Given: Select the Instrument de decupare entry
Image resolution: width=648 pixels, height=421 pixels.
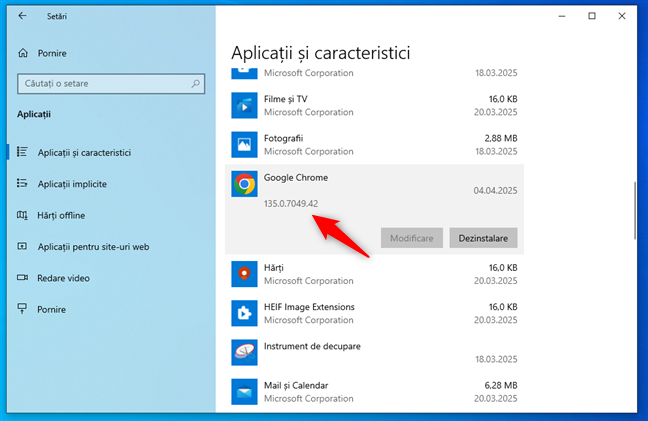Looking at the screenshot, I should tap(374, 352).
